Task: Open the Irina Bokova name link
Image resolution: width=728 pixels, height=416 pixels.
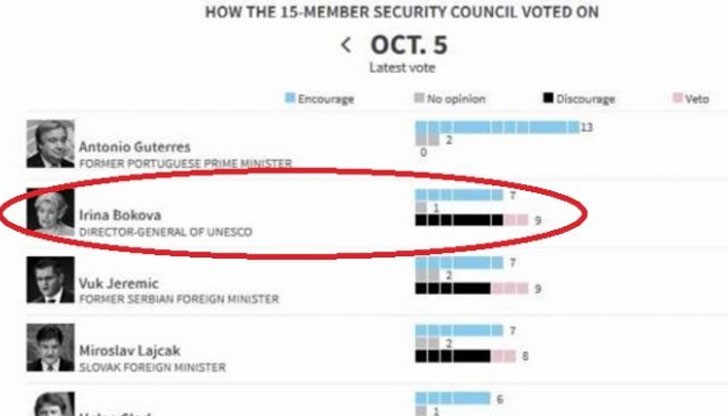Action: click(x=119, y=215)
